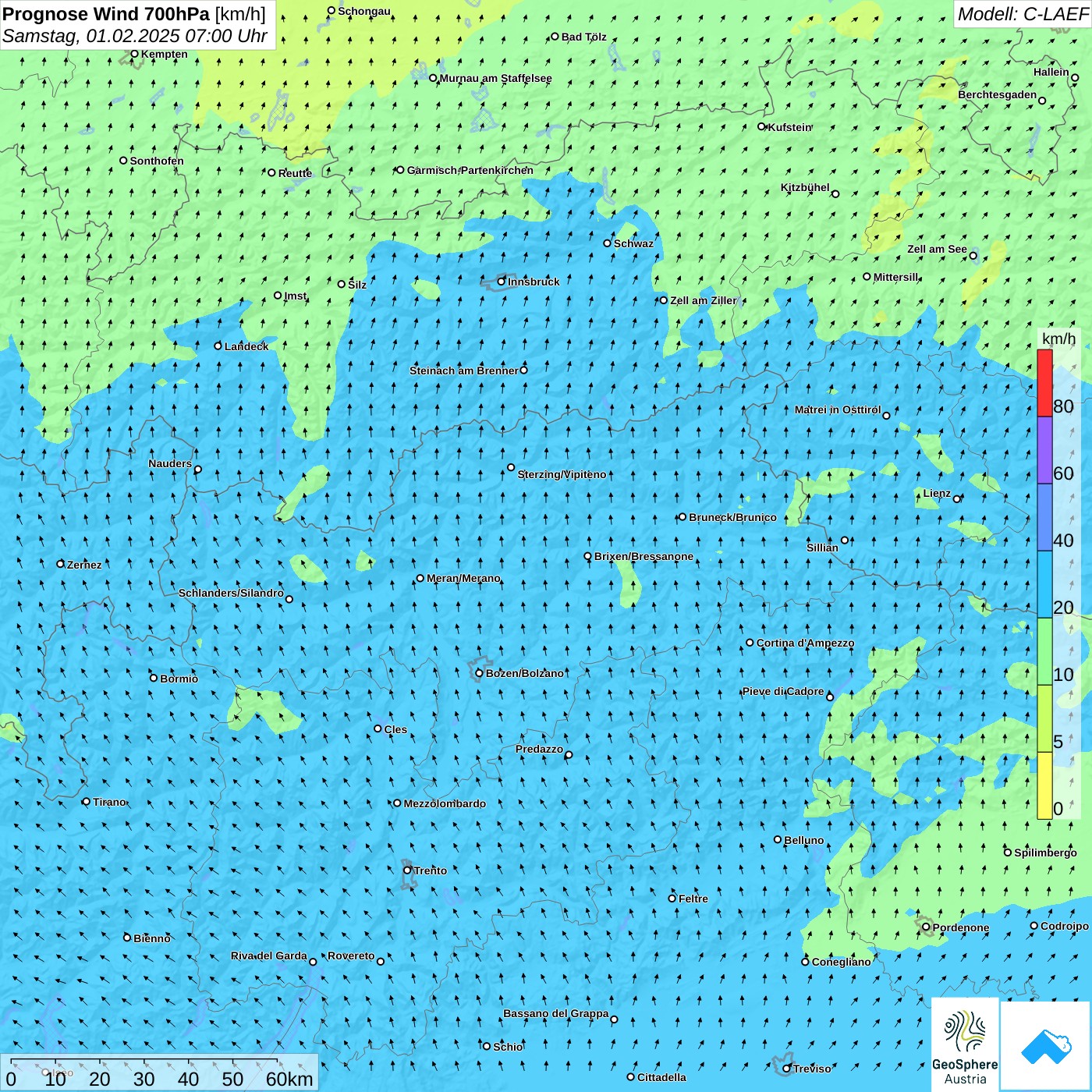Select the purple 60–80 legend segment
This screenshot has width=1092, height=1092.
1044,450
